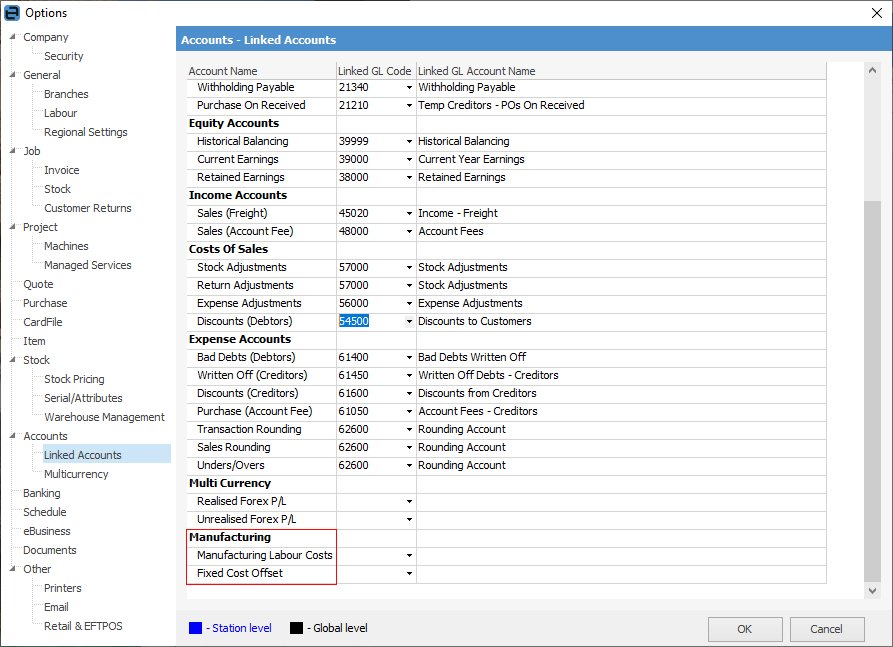Click the 54500 GL code input field
The height and width of the screenshot is (647, 893).
pyautogui.click(x=354, y=321)
